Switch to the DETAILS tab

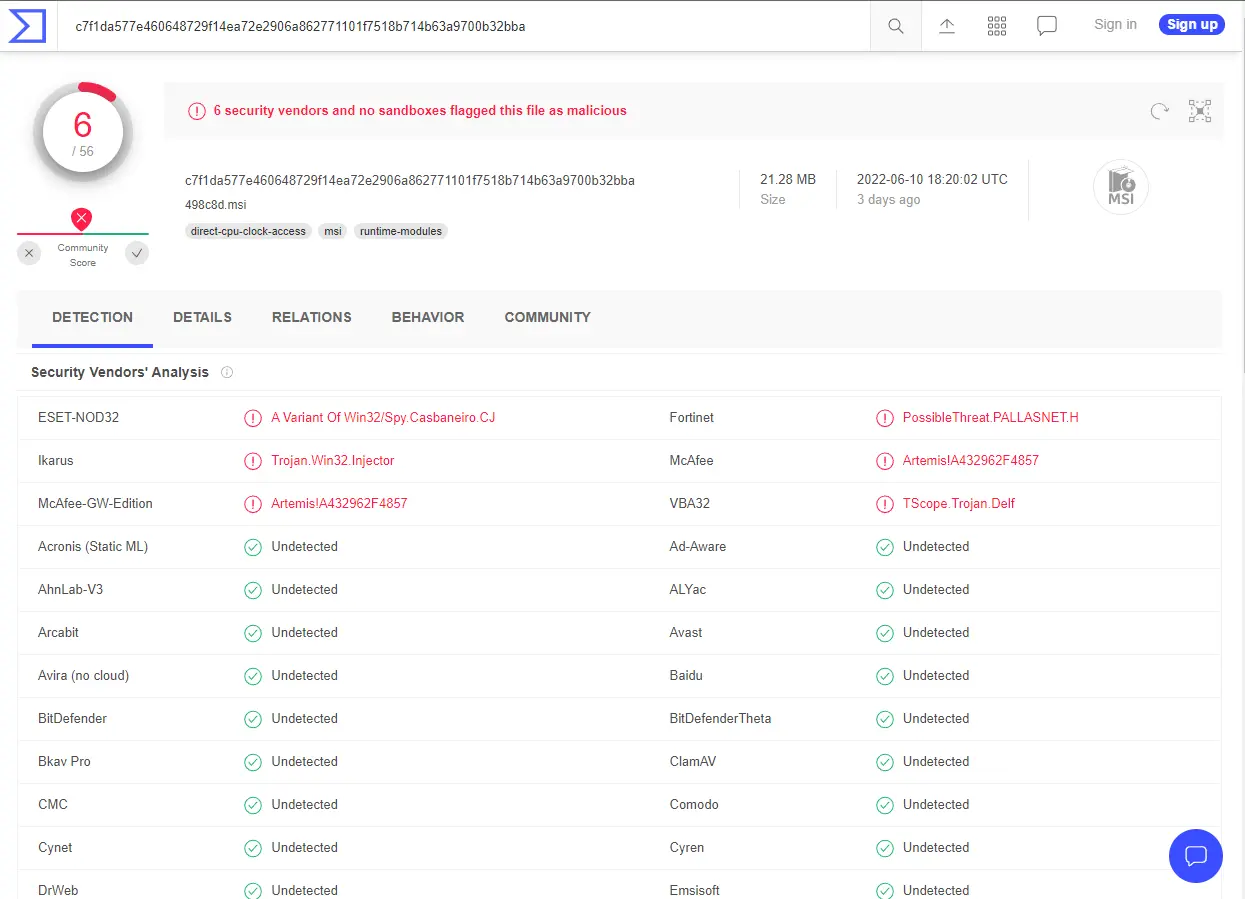coord(202,317)
